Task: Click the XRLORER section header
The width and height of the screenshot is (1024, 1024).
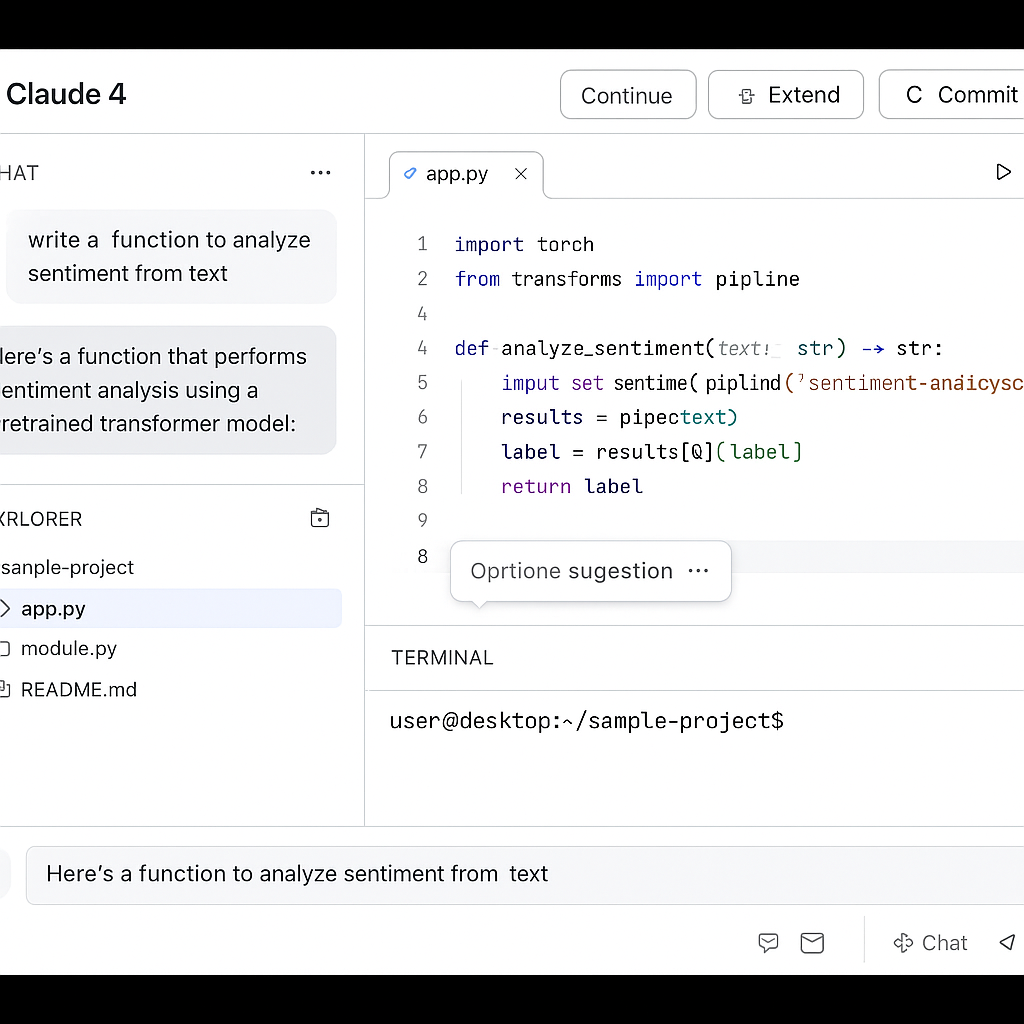Action: click(x=40, y=519)
